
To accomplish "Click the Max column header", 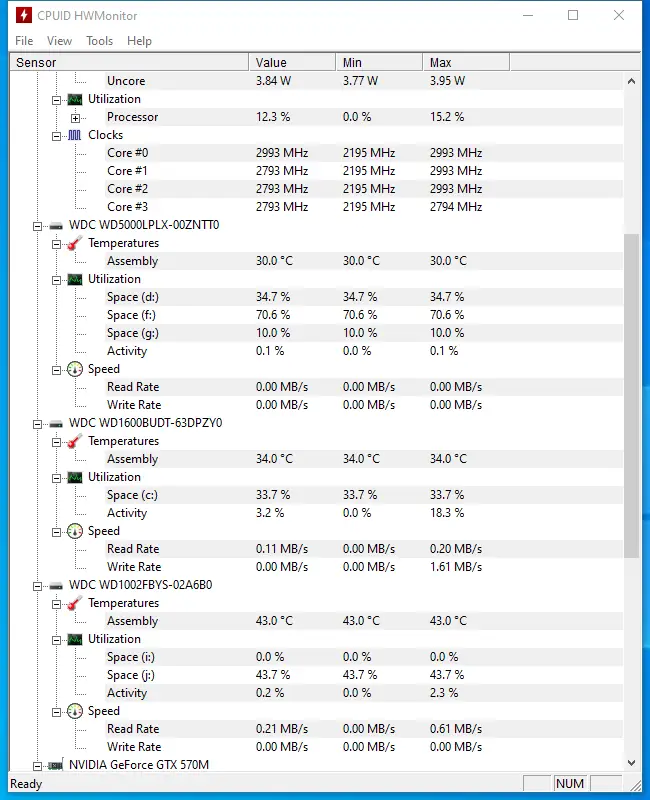I will click(465, 62).
